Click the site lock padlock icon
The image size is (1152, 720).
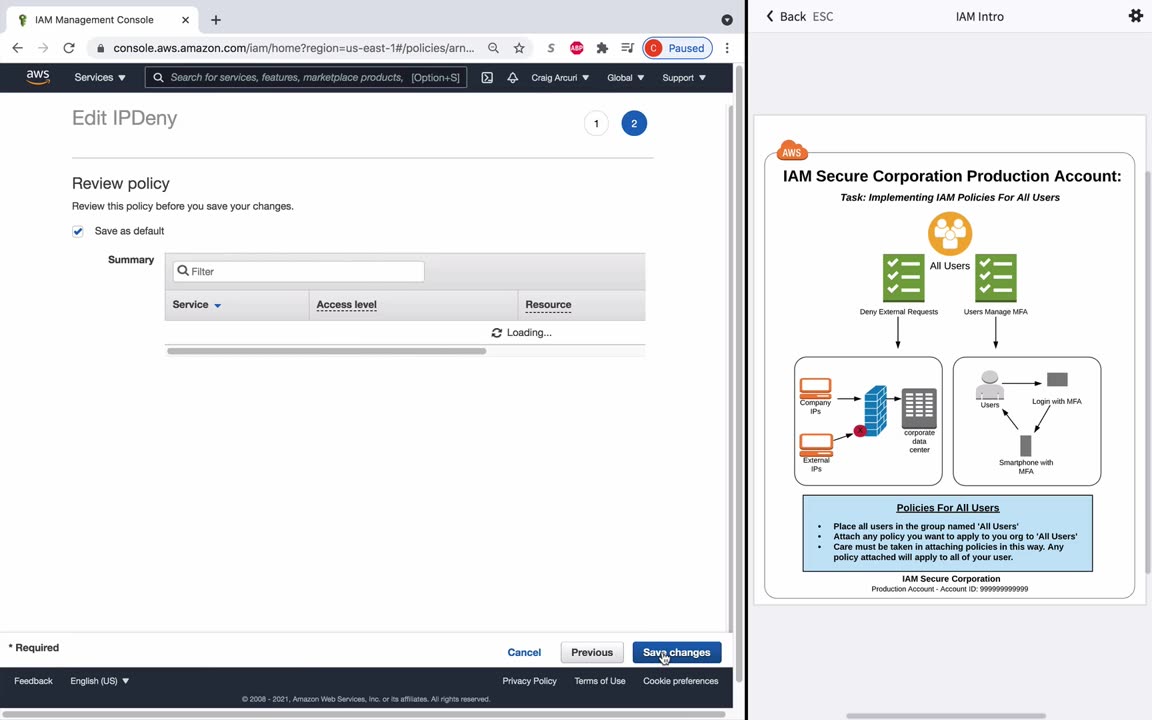click(x=101, y=48)
